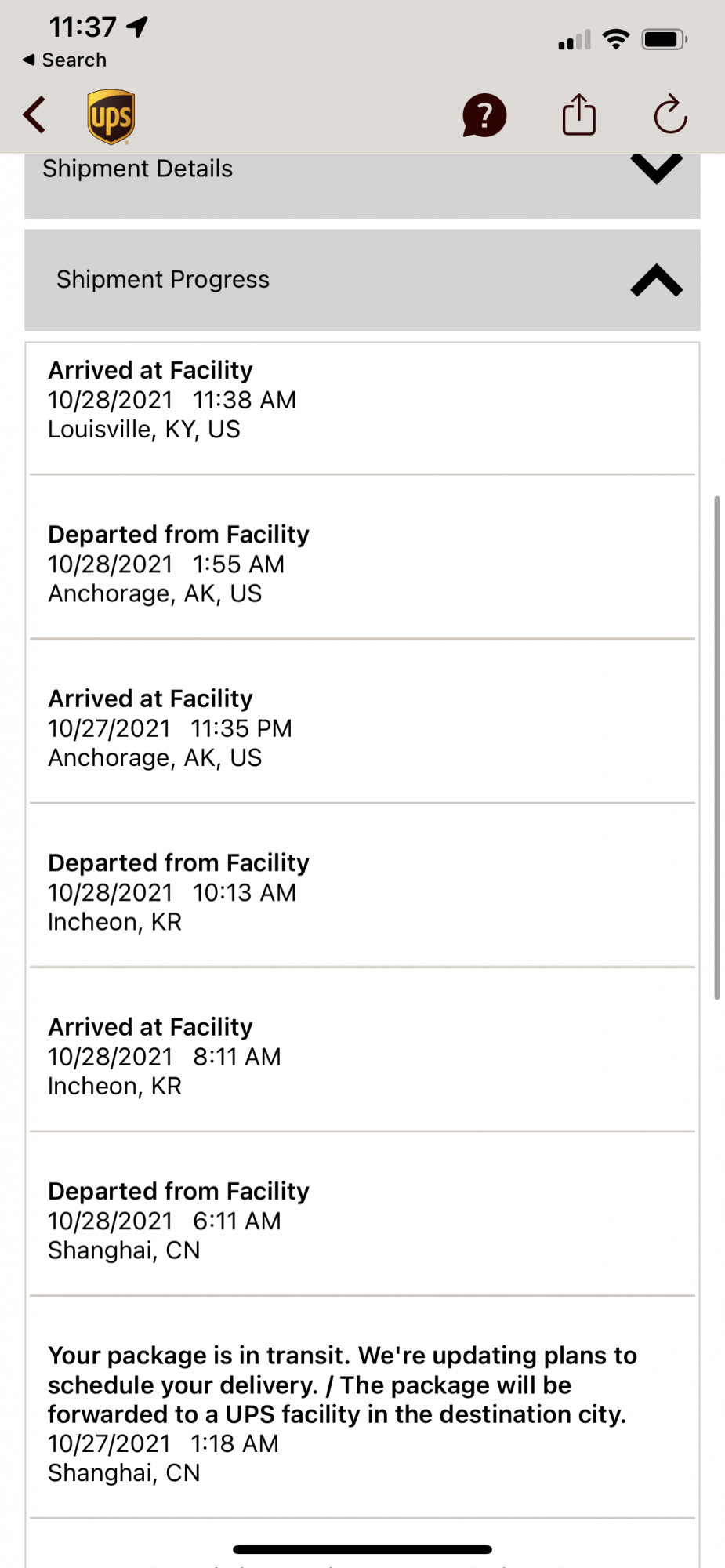
Task: Tap the Shipment Progress header
Action: click(163, 280)
